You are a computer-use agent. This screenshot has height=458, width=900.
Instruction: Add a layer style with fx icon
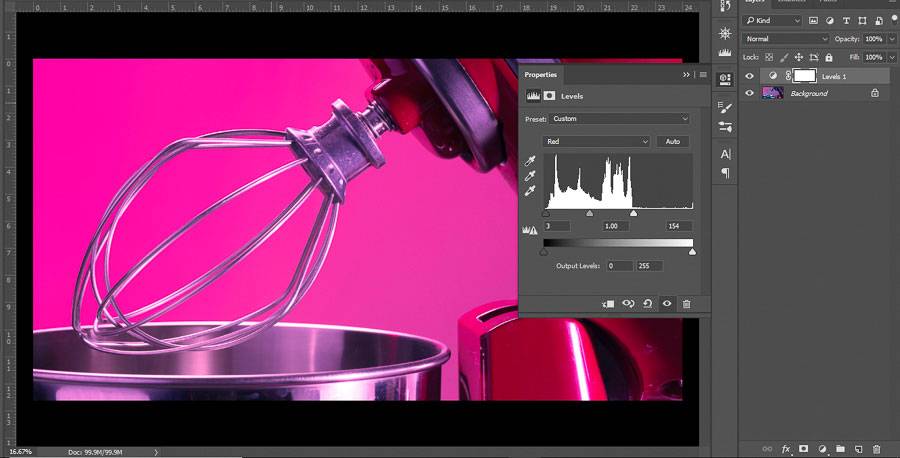point(786,449)
